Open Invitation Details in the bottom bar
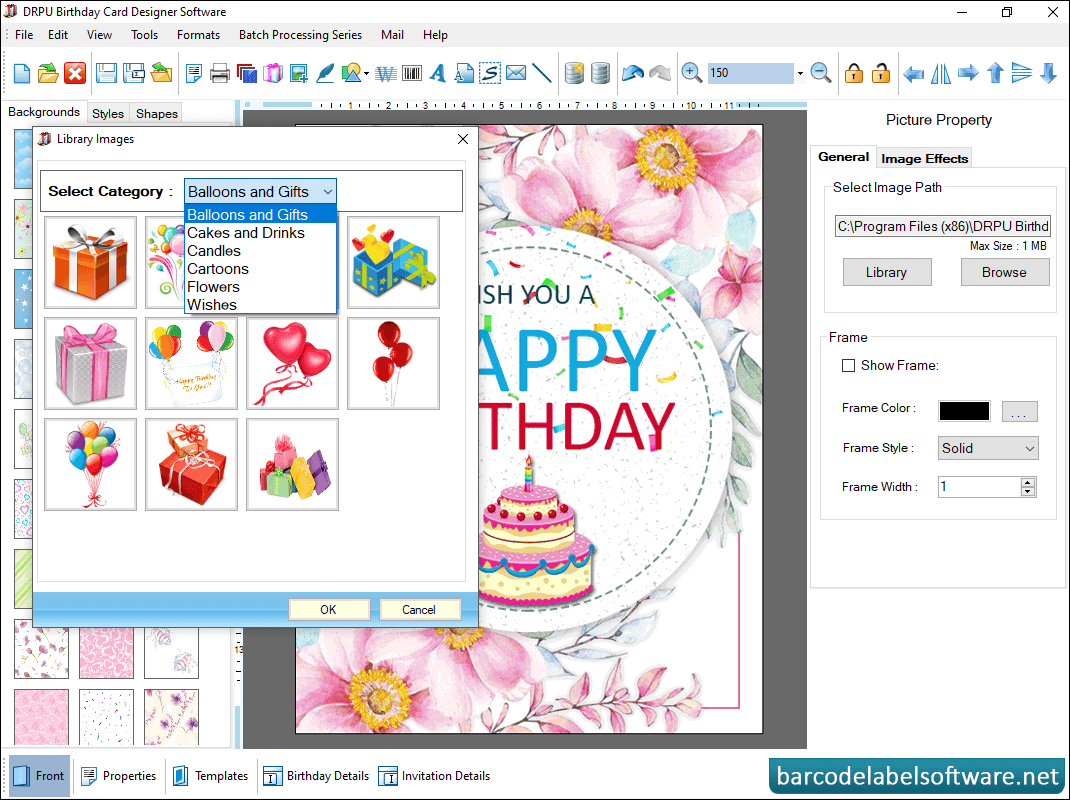1070x800 pixels. coord(435,776)
